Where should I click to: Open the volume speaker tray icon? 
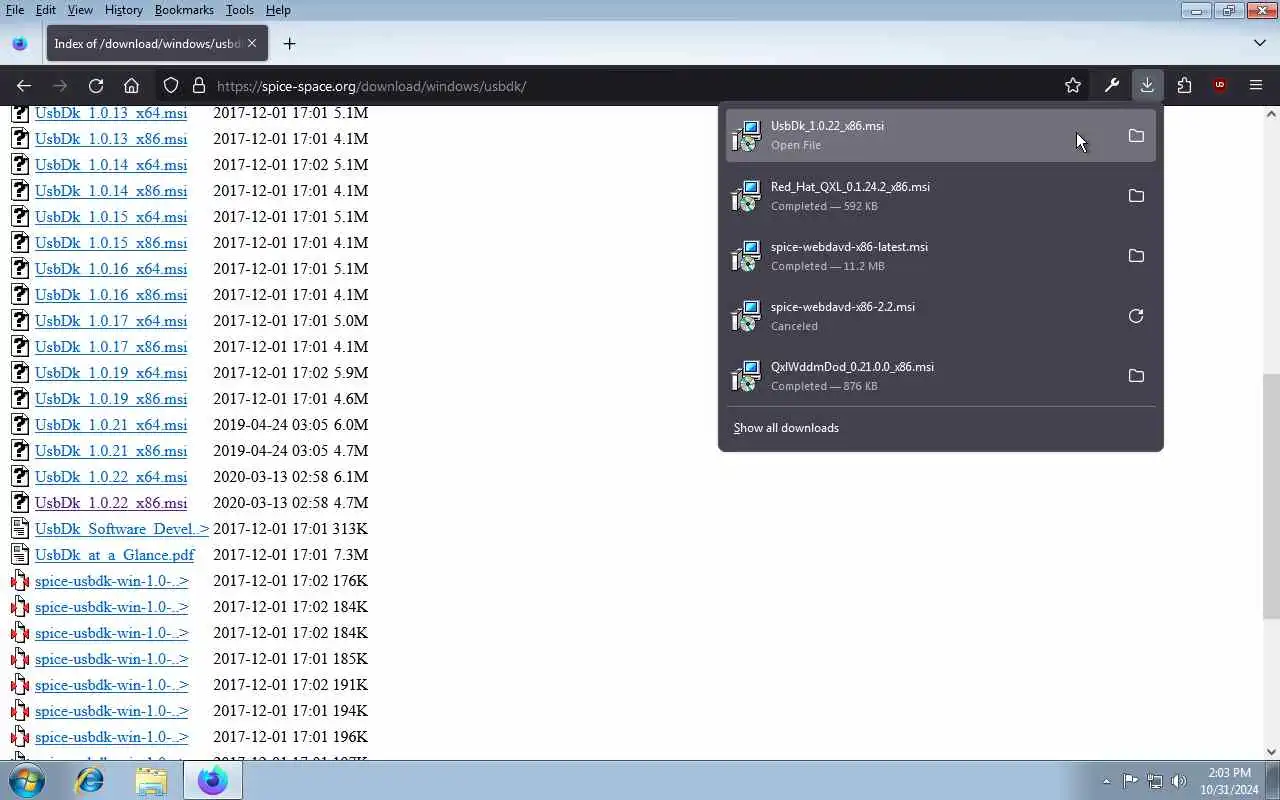coord(1179,781)
